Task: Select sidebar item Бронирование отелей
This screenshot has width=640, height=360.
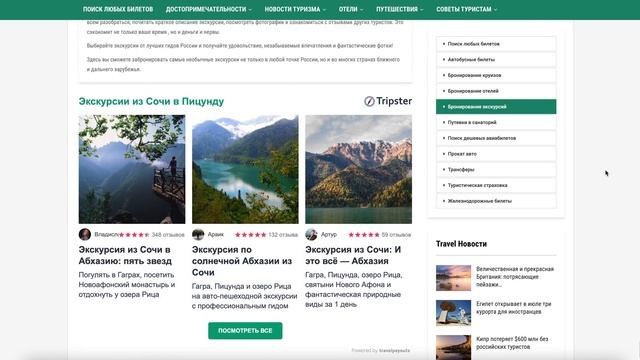Action: (x=496, y=91)
